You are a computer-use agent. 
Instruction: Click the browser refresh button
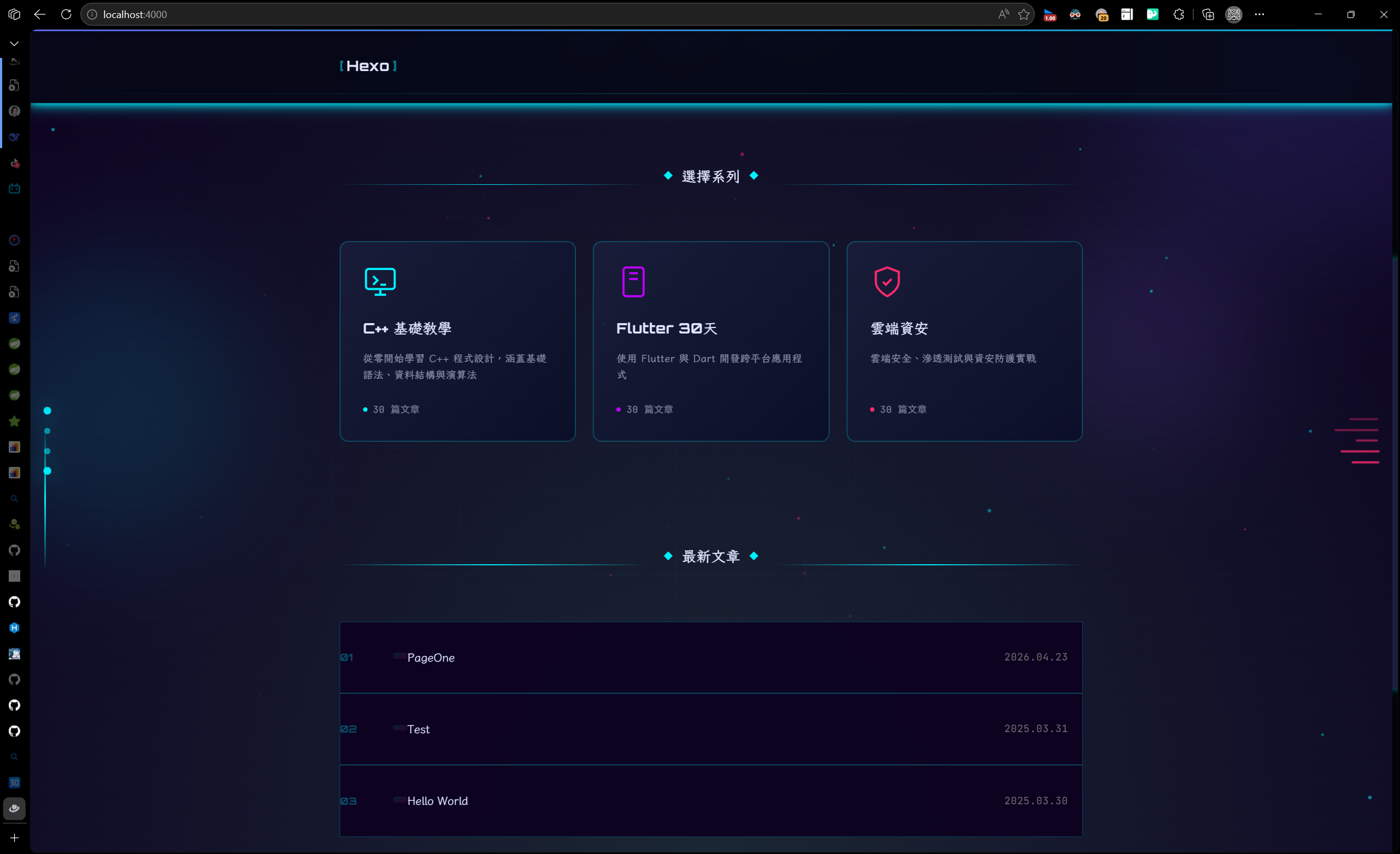(x=67, y=14)
